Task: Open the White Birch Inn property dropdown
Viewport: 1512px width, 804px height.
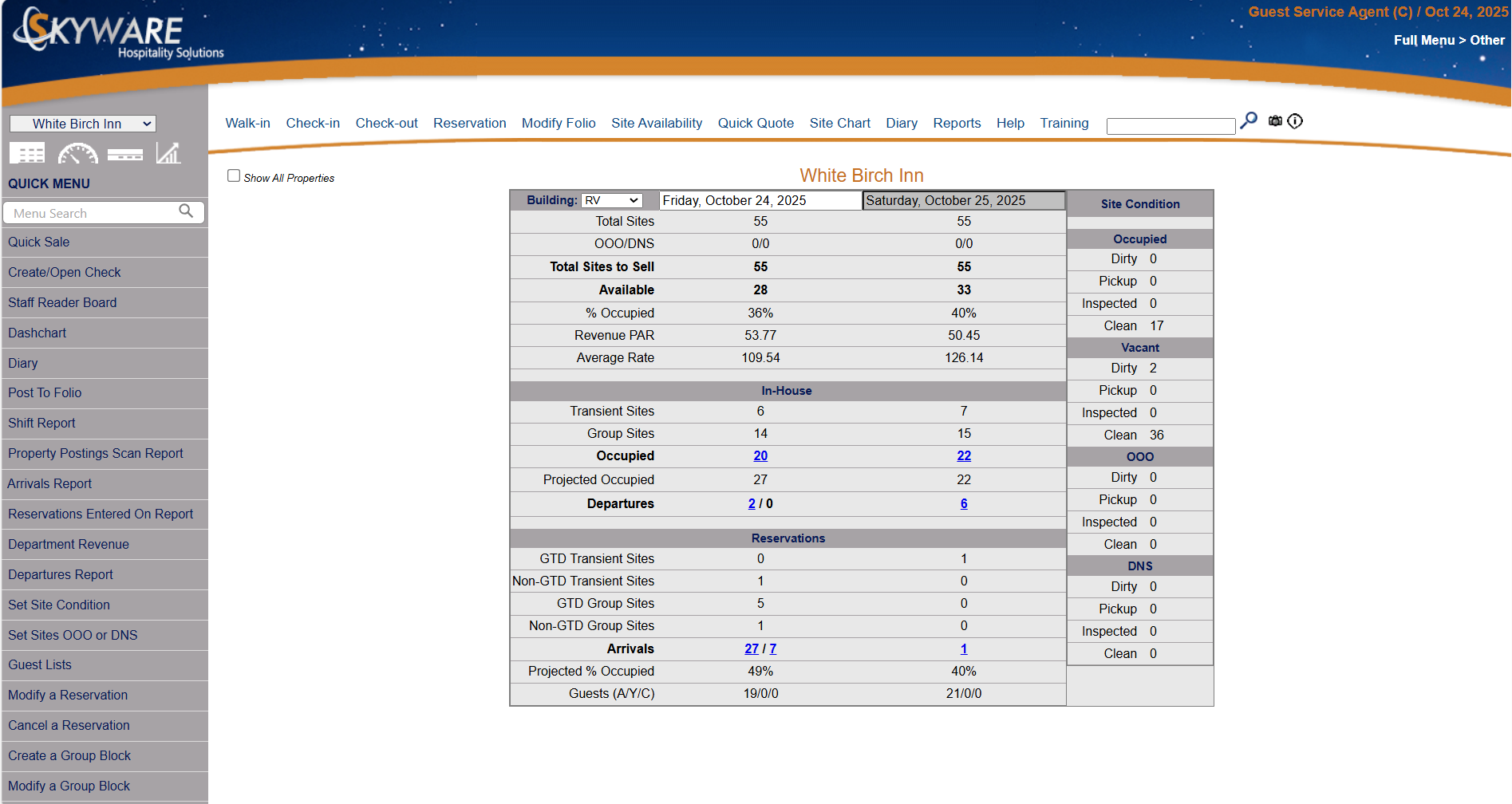Action: pos(82,124)
